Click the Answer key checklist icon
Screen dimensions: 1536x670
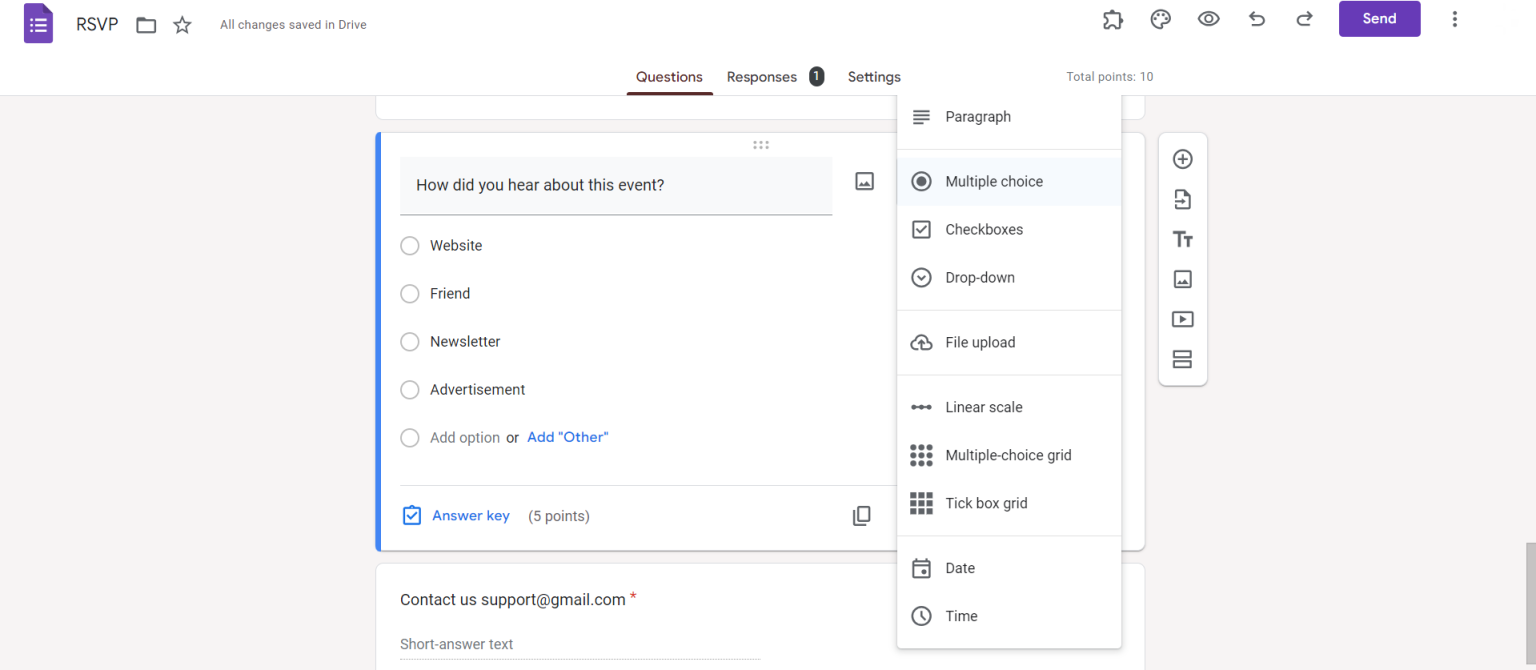point(412,516)
